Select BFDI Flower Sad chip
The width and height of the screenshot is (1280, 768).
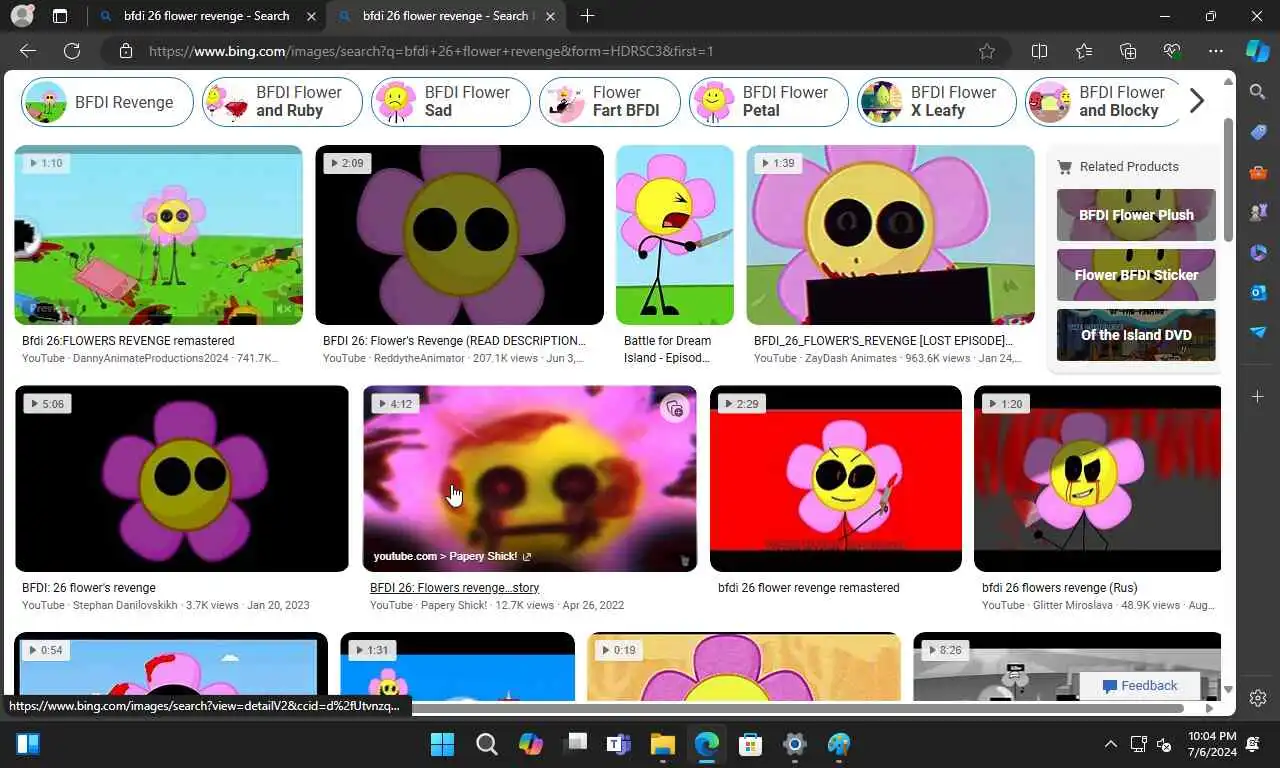[x=451, y=102]
